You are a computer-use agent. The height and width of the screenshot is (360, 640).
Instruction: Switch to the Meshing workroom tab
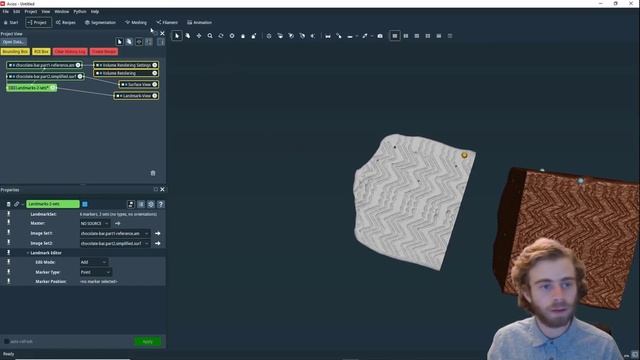[136, 22]
